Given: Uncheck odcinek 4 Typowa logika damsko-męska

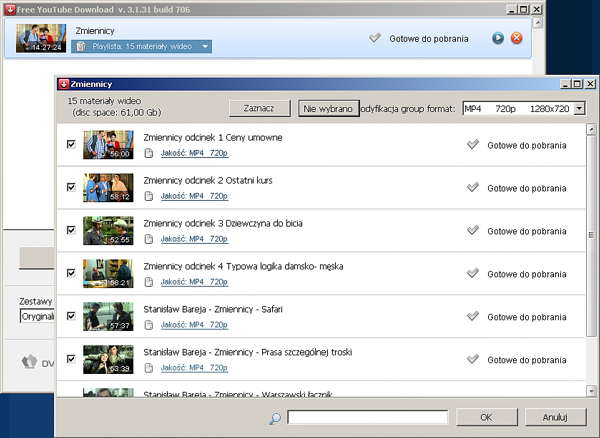Looking at the screenshot, I should (71, 273).
